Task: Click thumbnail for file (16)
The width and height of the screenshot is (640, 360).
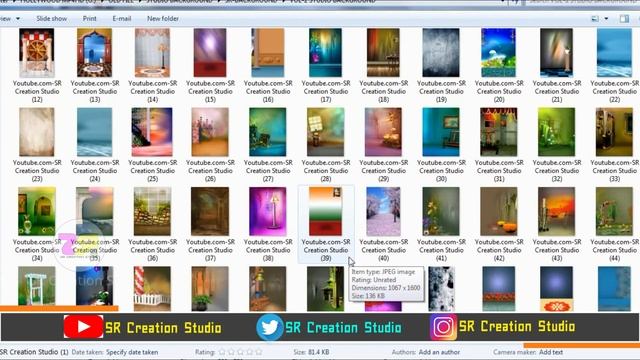Action: (268, 53)
